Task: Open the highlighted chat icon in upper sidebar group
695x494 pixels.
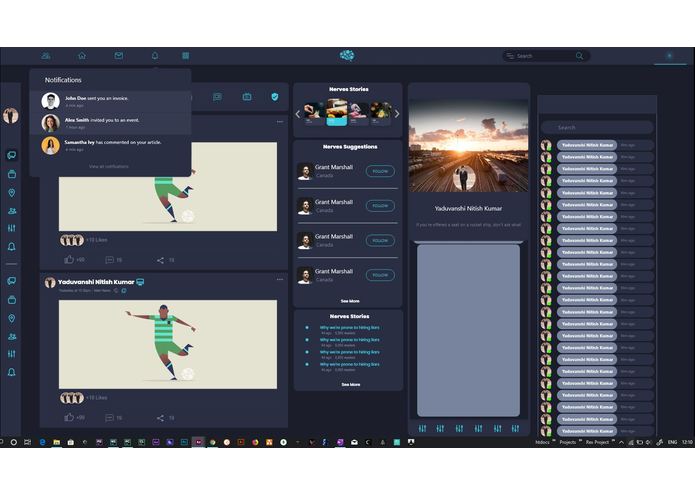Action: coord(12,155)
